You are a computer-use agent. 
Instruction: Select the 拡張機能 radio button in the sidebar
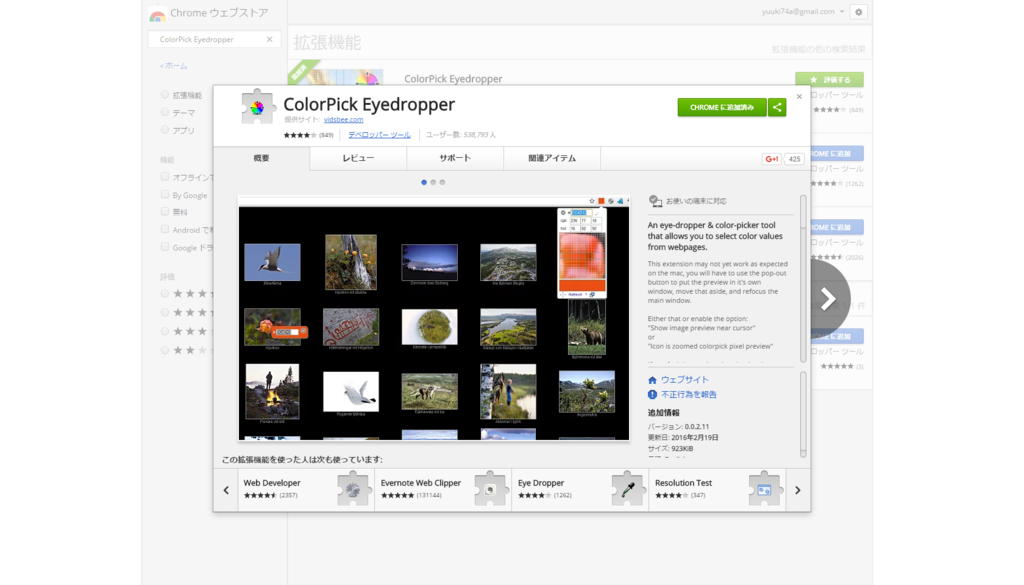tap(165, 95)
